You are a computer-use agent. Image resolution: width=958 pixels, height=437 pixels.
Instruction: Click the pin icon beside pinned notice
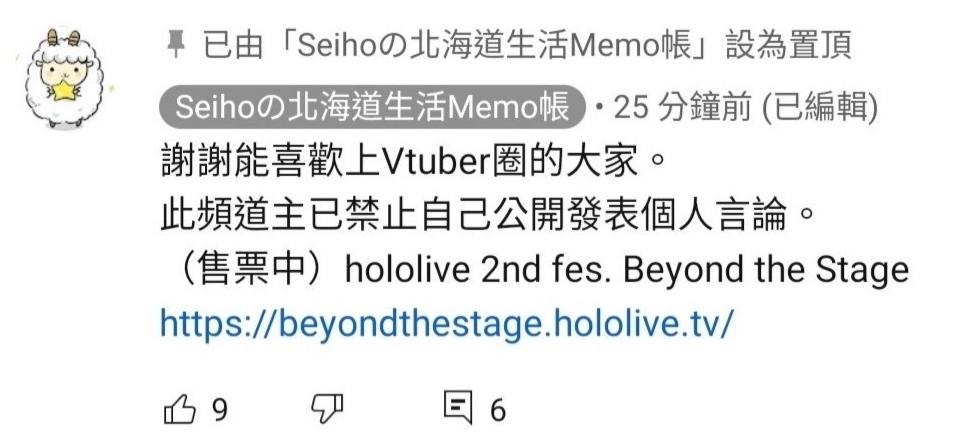(x=176, y=46)
